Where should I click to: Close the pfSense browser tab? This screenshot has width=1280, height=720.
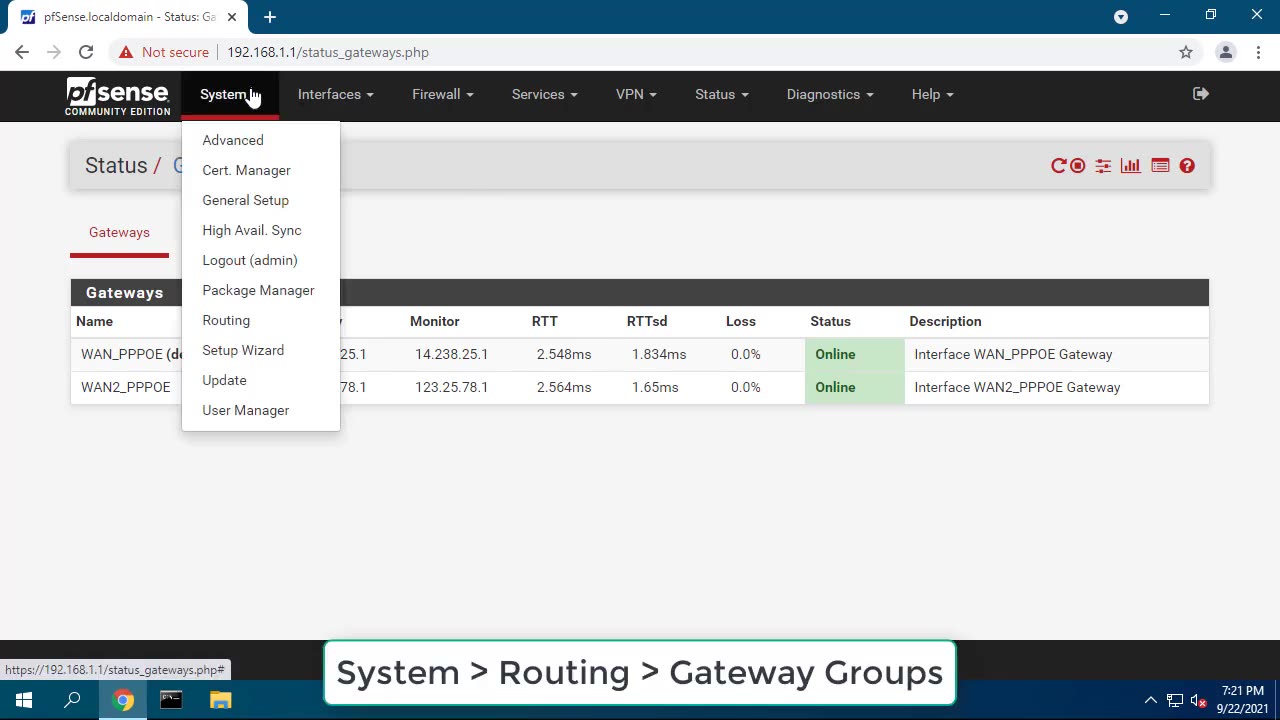[232, 17]
